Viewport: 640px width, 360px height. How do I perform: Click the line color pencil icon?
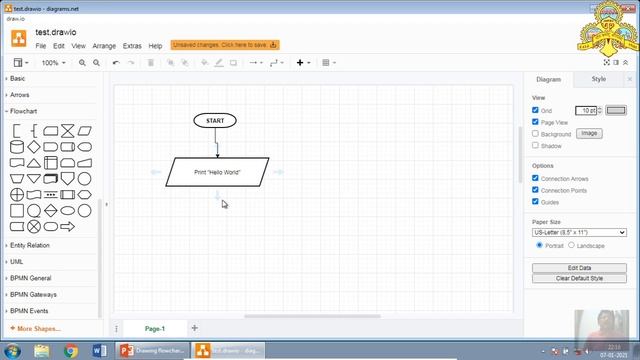(219, 63)
